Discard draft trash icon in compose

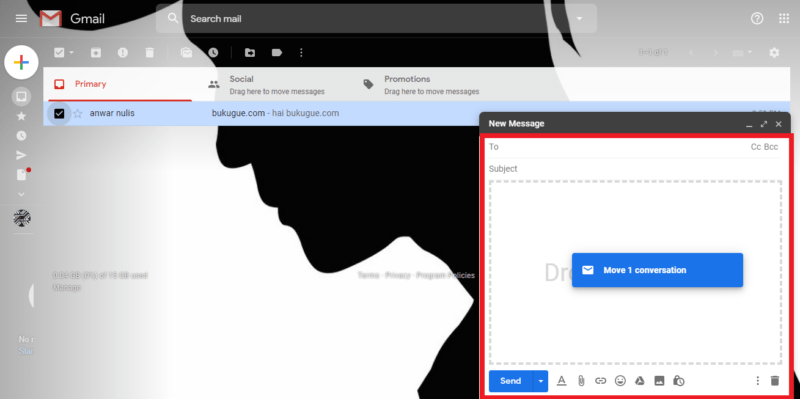pyautogui.click(x=775, y=381)
